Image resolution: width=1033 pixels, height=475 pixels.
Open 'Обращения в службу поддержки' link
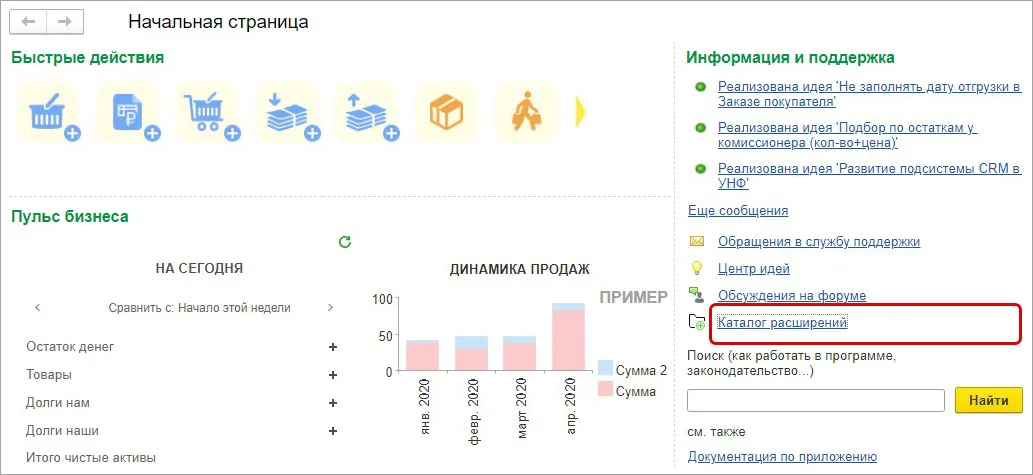819,242
